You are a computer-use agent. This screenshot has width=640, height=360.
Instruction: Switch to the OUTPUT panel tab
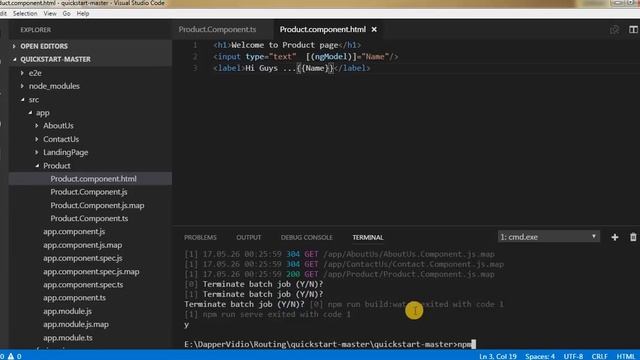tap(249, 237)
